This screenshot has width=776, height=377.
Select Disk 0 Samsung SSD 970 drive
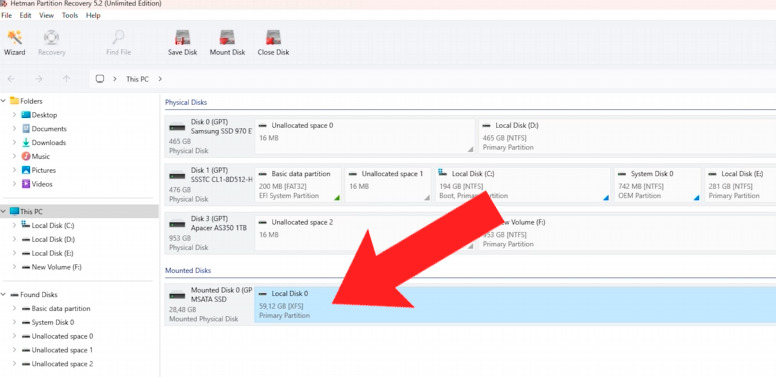(x=210, y=138)
